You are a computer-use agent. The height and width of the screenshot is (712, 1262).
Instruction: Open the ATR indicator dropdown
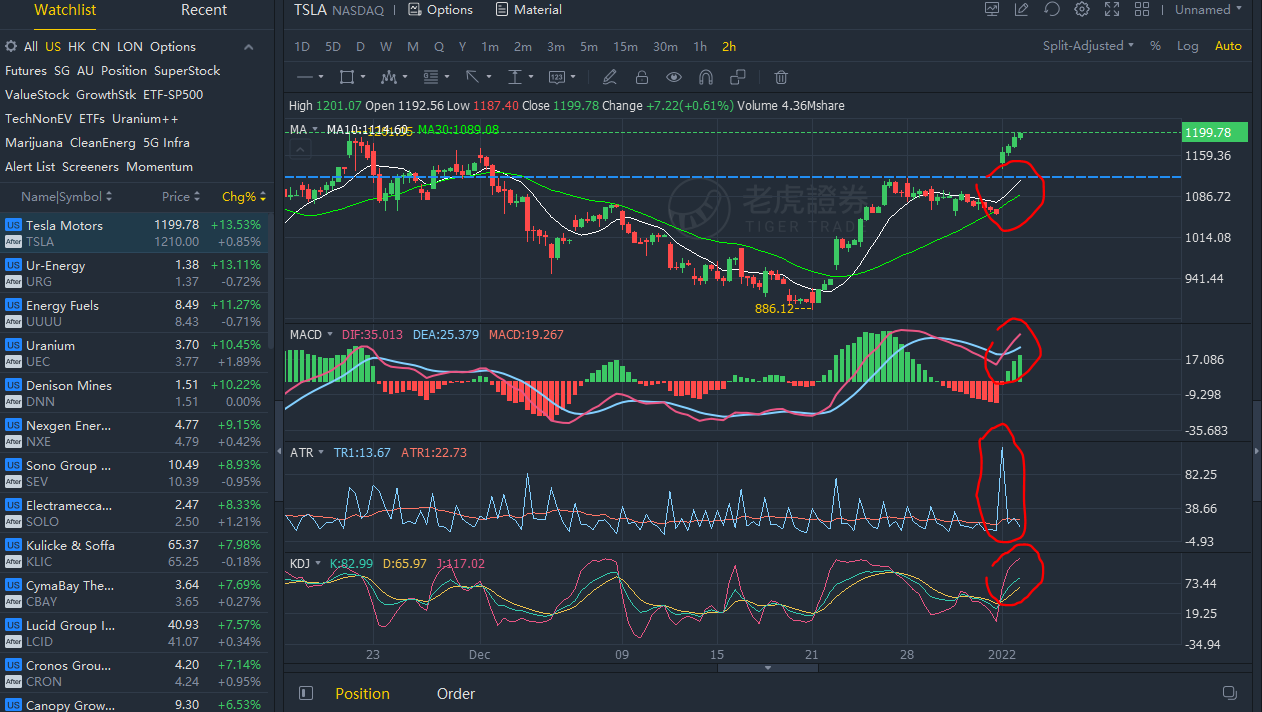point(321,453)
